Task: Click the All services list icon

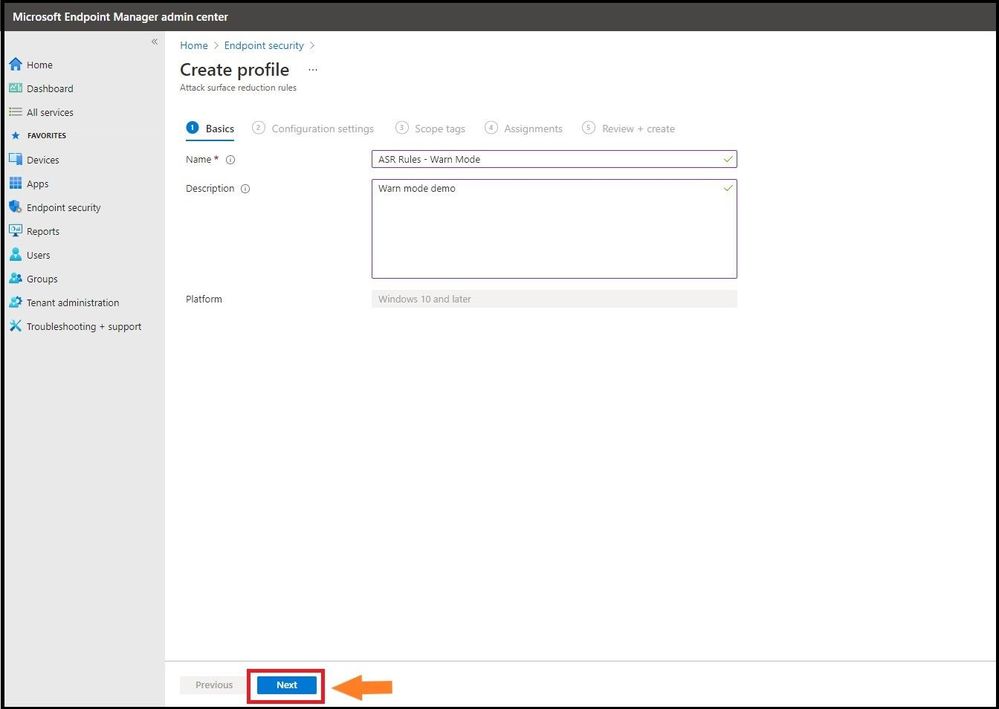Action: tap(15, 111)
